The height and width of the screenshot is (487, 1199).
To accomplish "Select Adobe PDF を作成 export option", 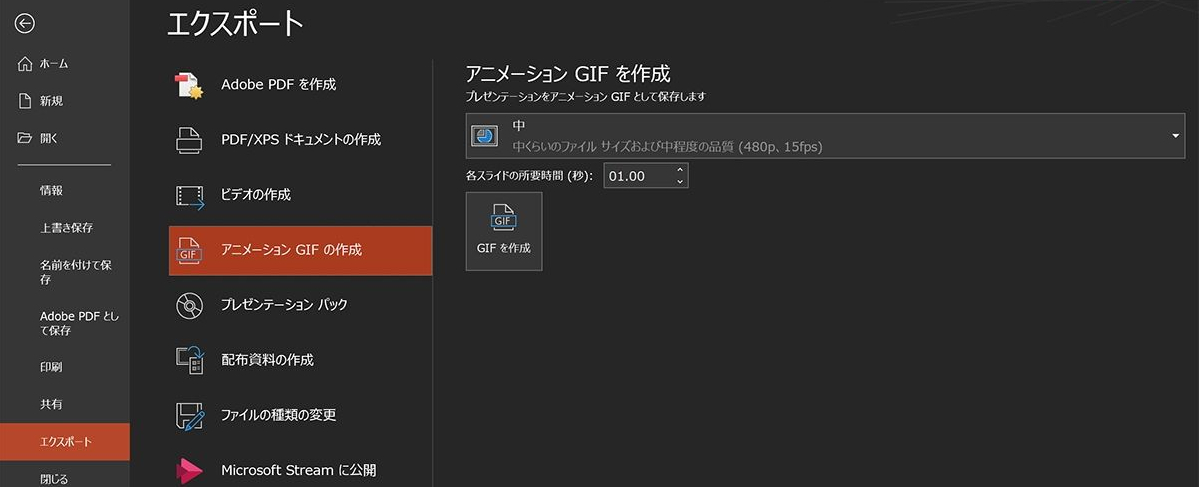I will 301,86.
